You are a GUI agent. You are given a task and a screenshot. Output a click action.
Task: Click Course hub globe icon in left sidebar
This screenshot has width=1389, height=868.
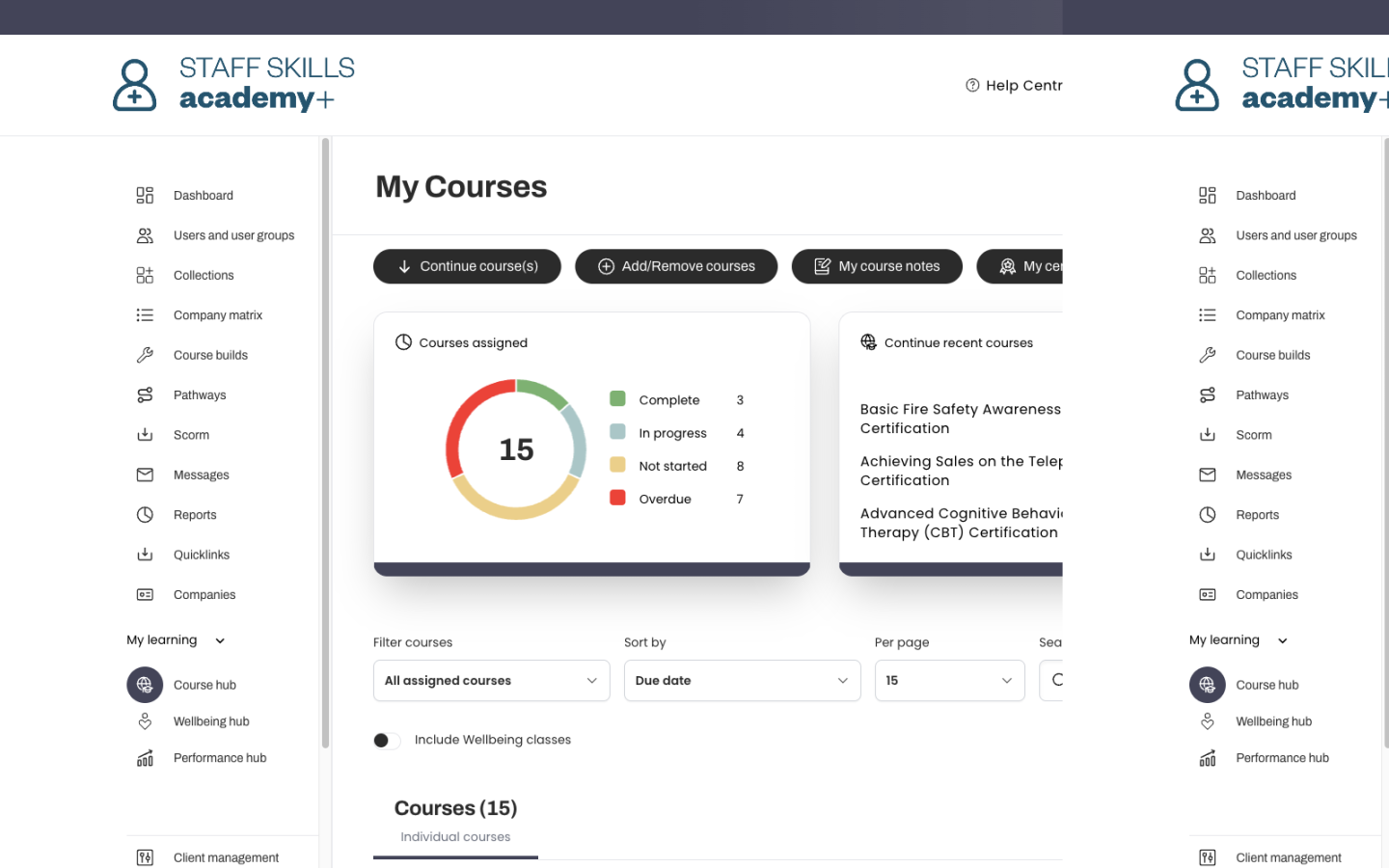[x=145, y=685]
